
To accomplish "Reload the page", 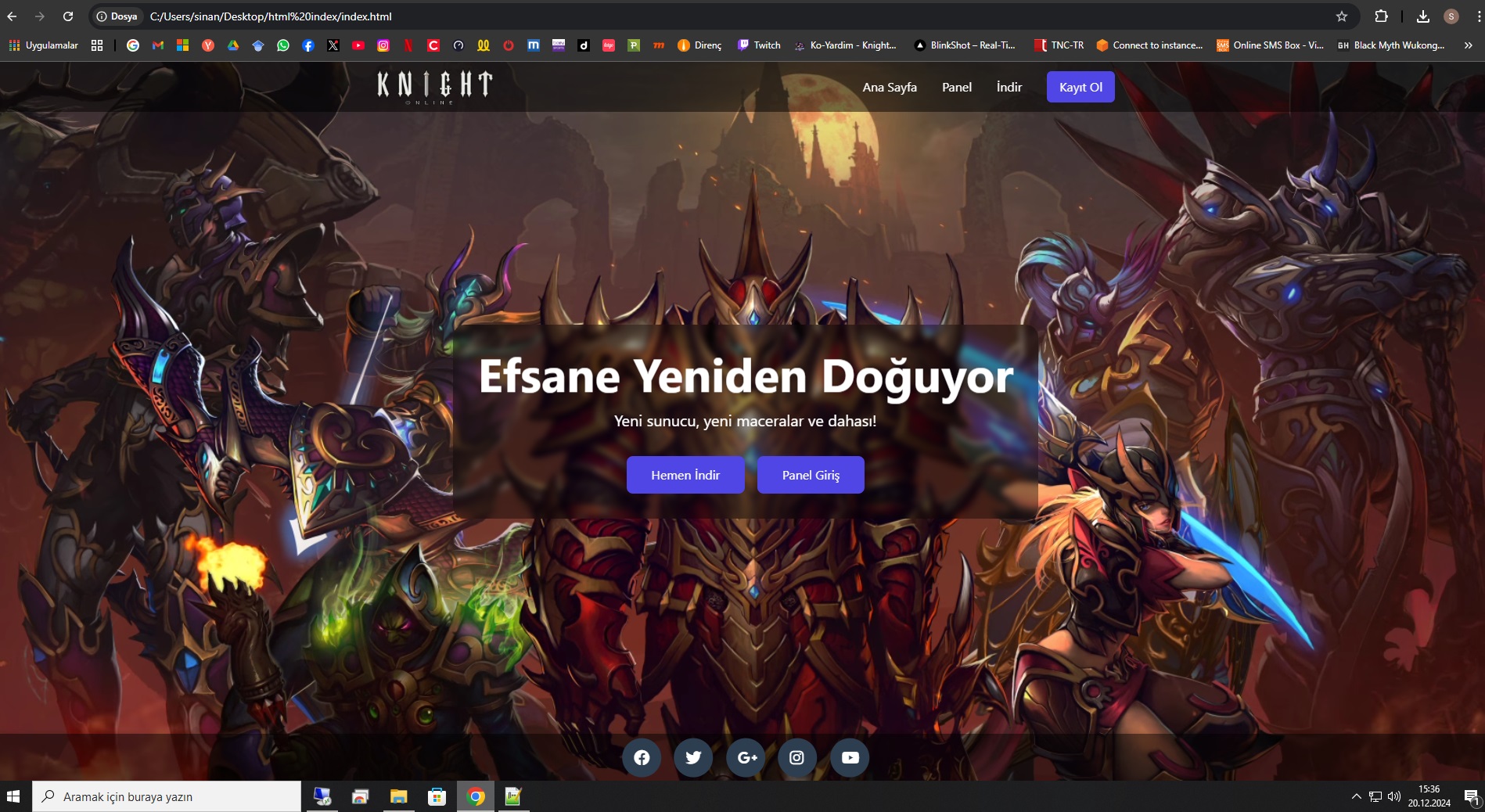I will click(68, 16).
